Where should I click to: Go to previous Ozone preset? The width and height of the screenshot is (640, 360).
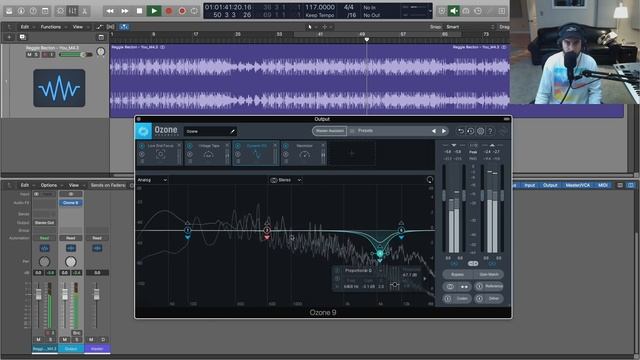433,131
